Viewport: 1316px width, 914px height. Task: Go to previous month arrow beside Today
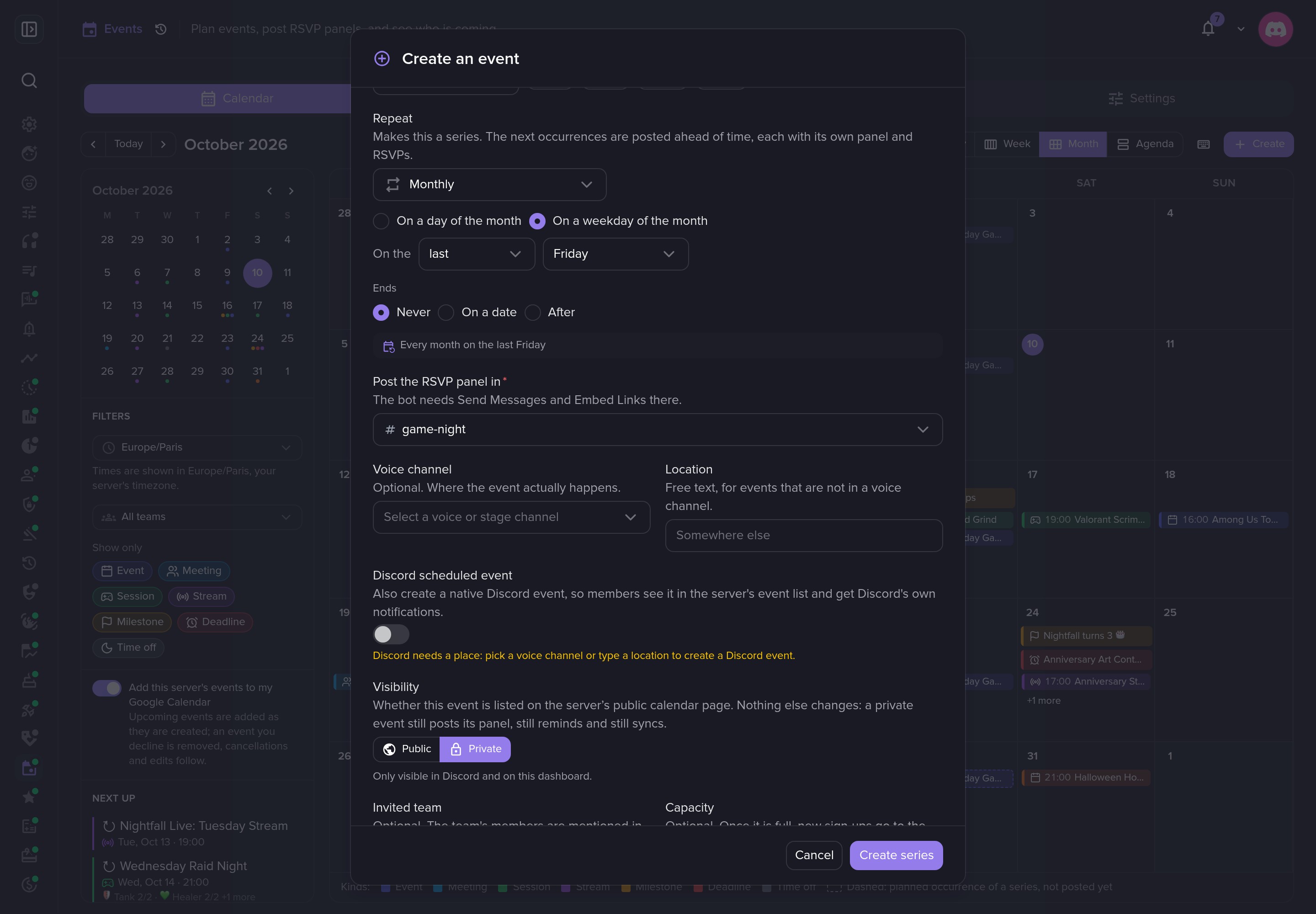93,144
